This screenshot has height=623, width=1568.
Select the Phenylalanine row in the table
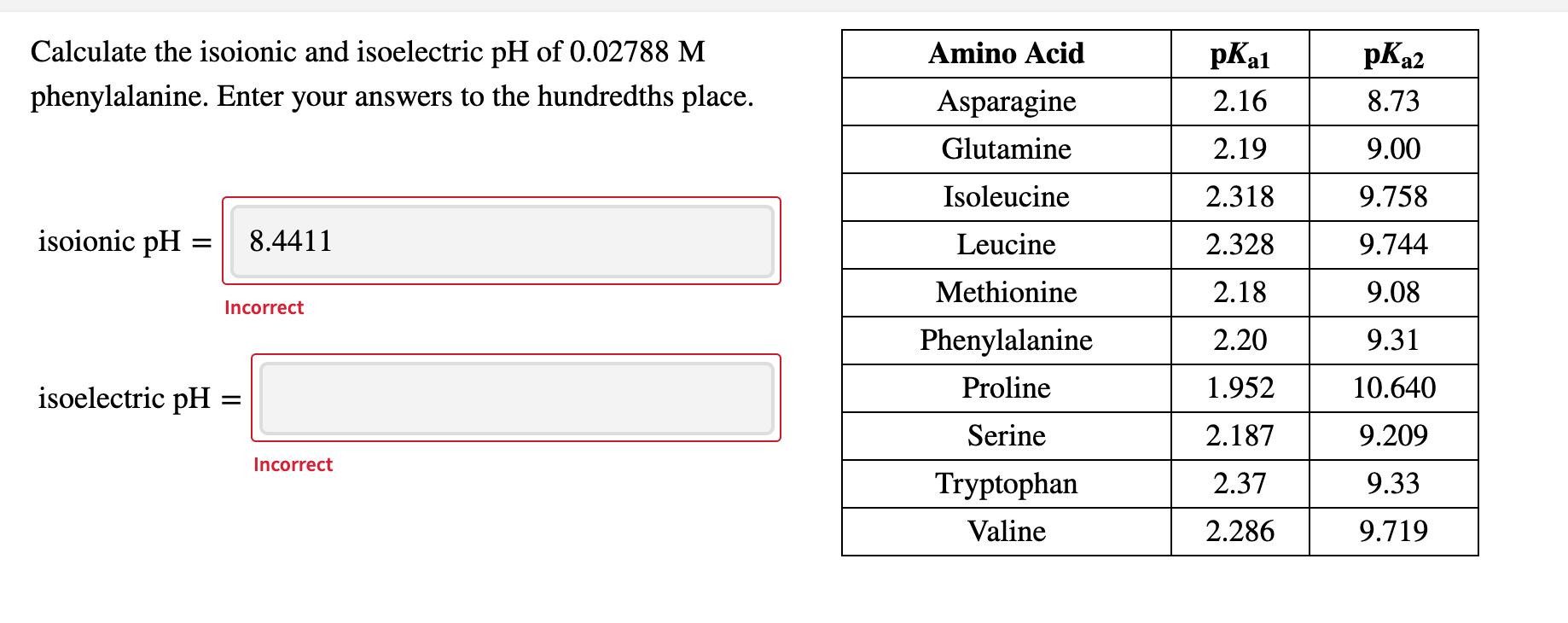(1006, 340)
